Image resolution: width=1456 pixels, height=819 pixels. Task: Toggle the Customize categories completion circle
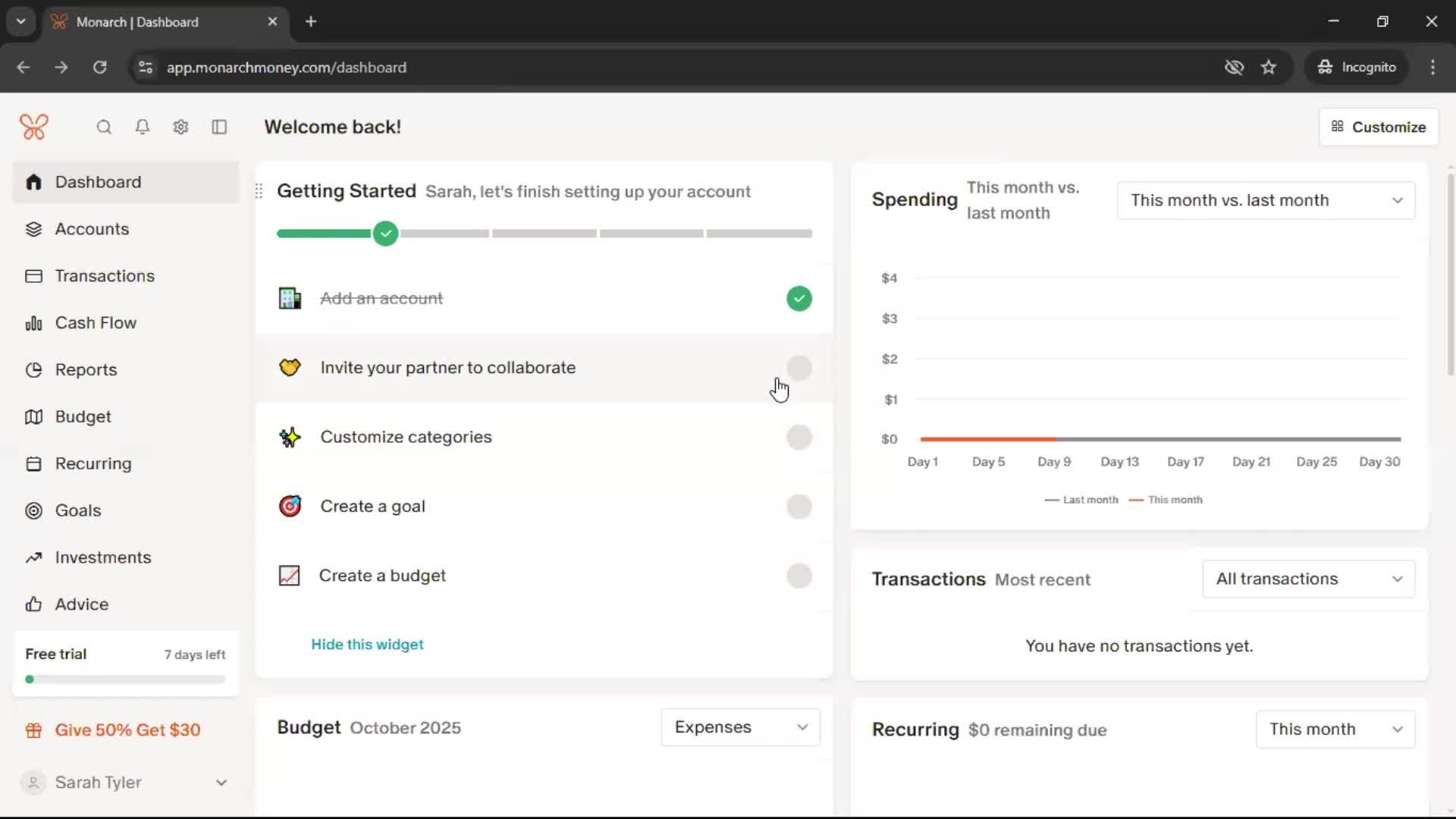(799, 438)
